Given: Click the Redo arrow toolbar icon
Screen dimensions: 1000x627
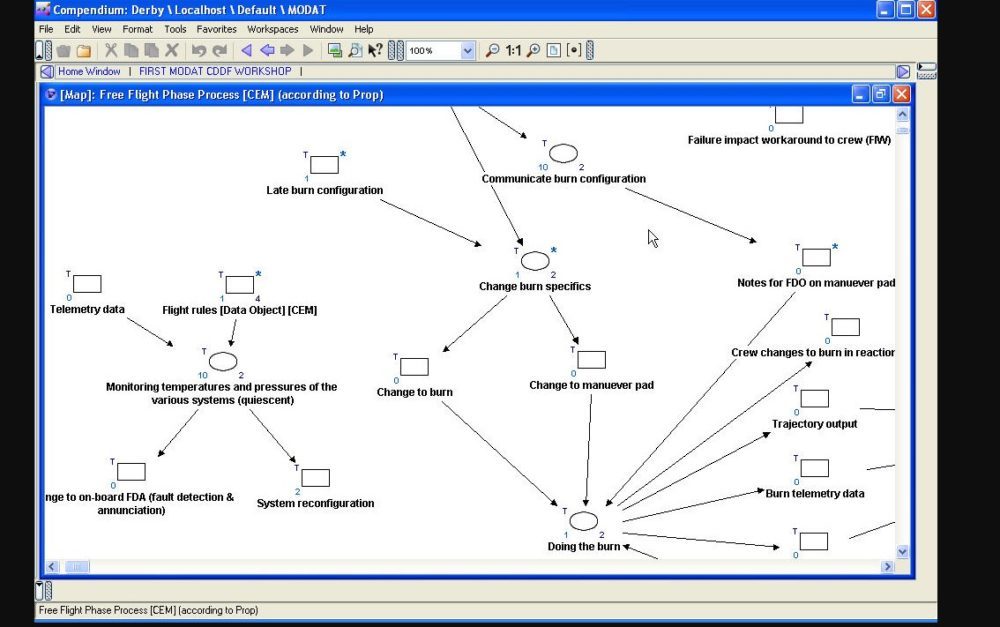Looking at the screenshot, I should pyautogui.click(x=220, y=51).
